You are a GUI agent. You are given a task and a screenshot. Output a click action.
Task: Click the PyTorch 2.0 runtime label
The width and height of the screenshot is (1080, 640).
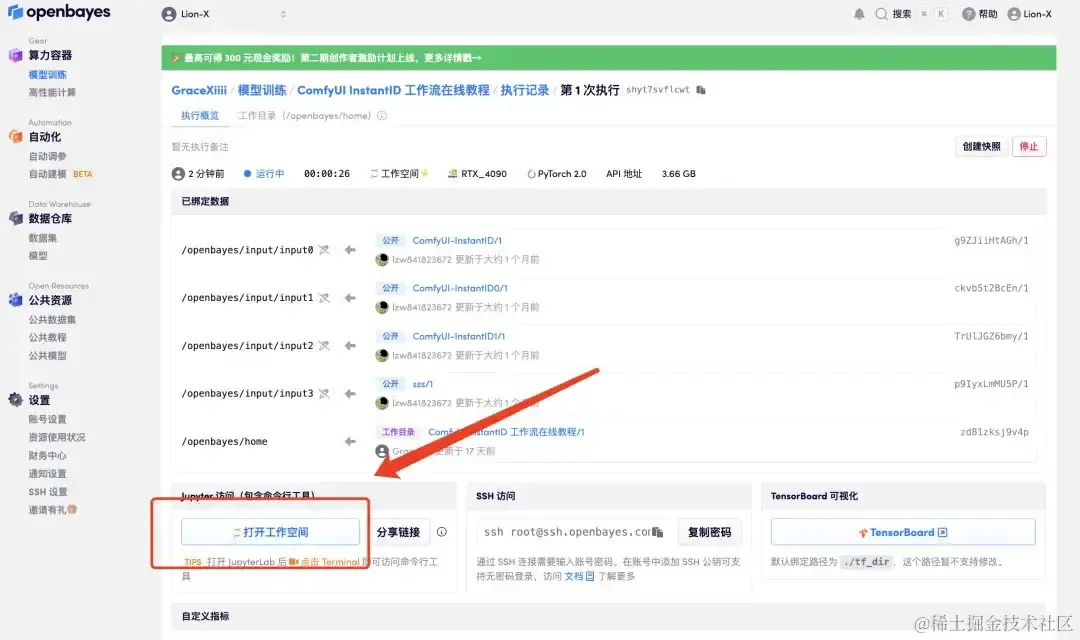[x=557, y=174]
